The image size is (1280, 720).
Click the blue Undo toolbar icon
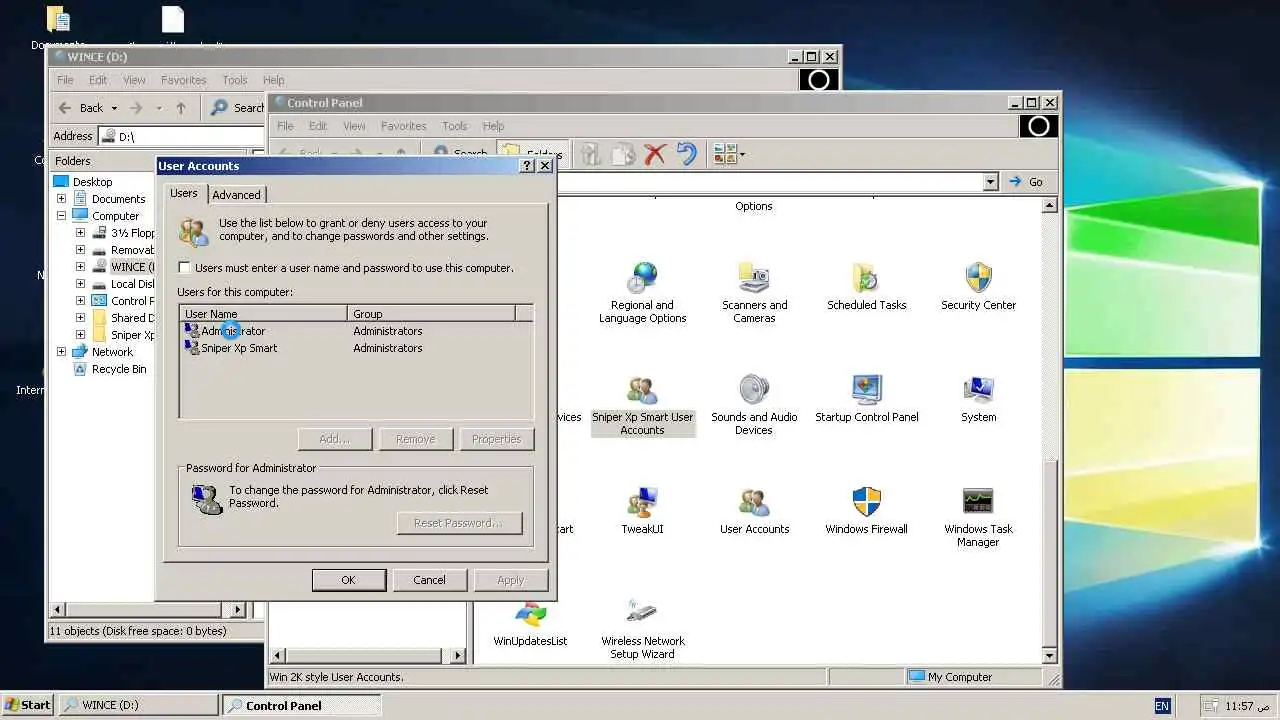click(686, 154)
